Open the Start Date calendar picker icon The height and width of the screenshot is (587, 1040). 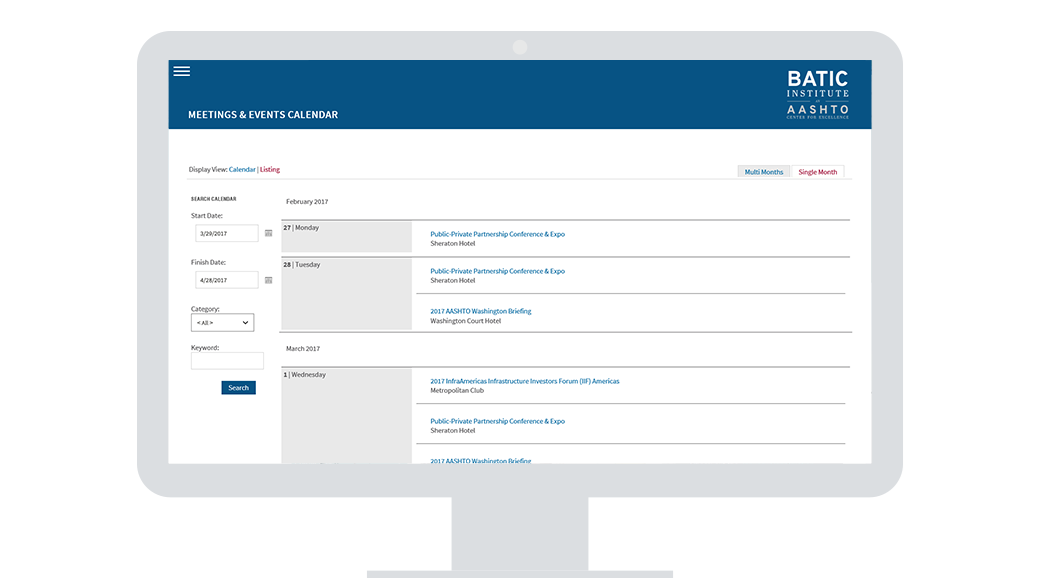pos(268,233)
